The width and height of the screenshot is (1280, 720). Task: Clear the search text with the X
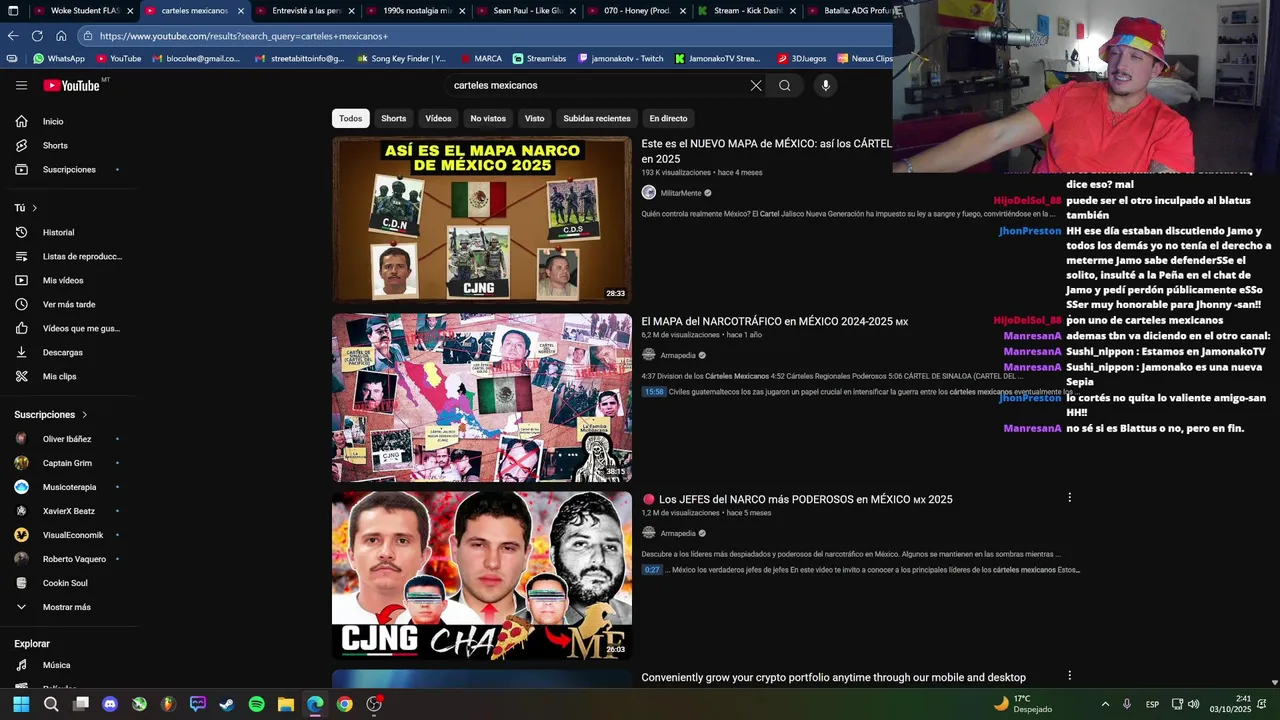click(x=756, y=85)
